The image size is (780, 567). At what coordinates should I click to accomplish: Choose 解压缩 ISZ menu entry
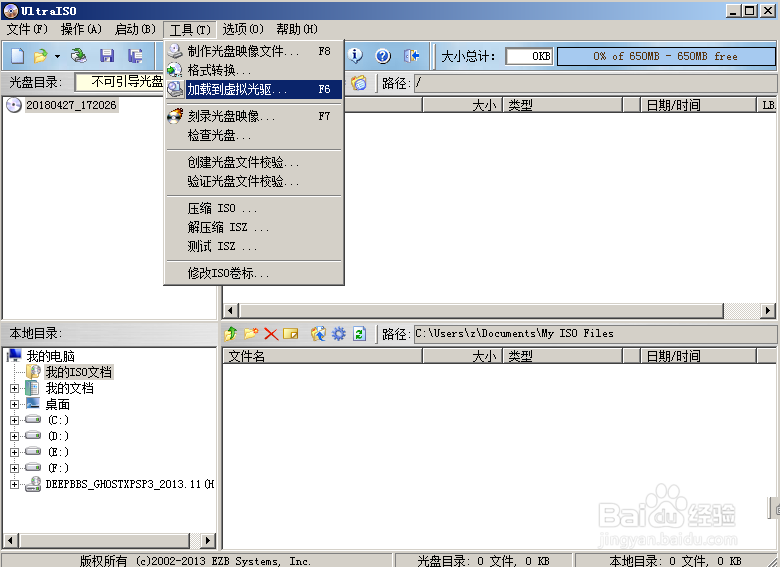coord(254,227)
